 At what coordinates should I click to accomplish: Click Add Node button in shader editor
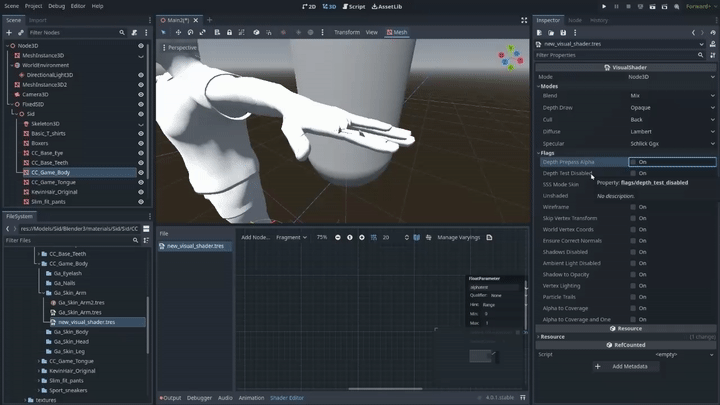(255, 237)
